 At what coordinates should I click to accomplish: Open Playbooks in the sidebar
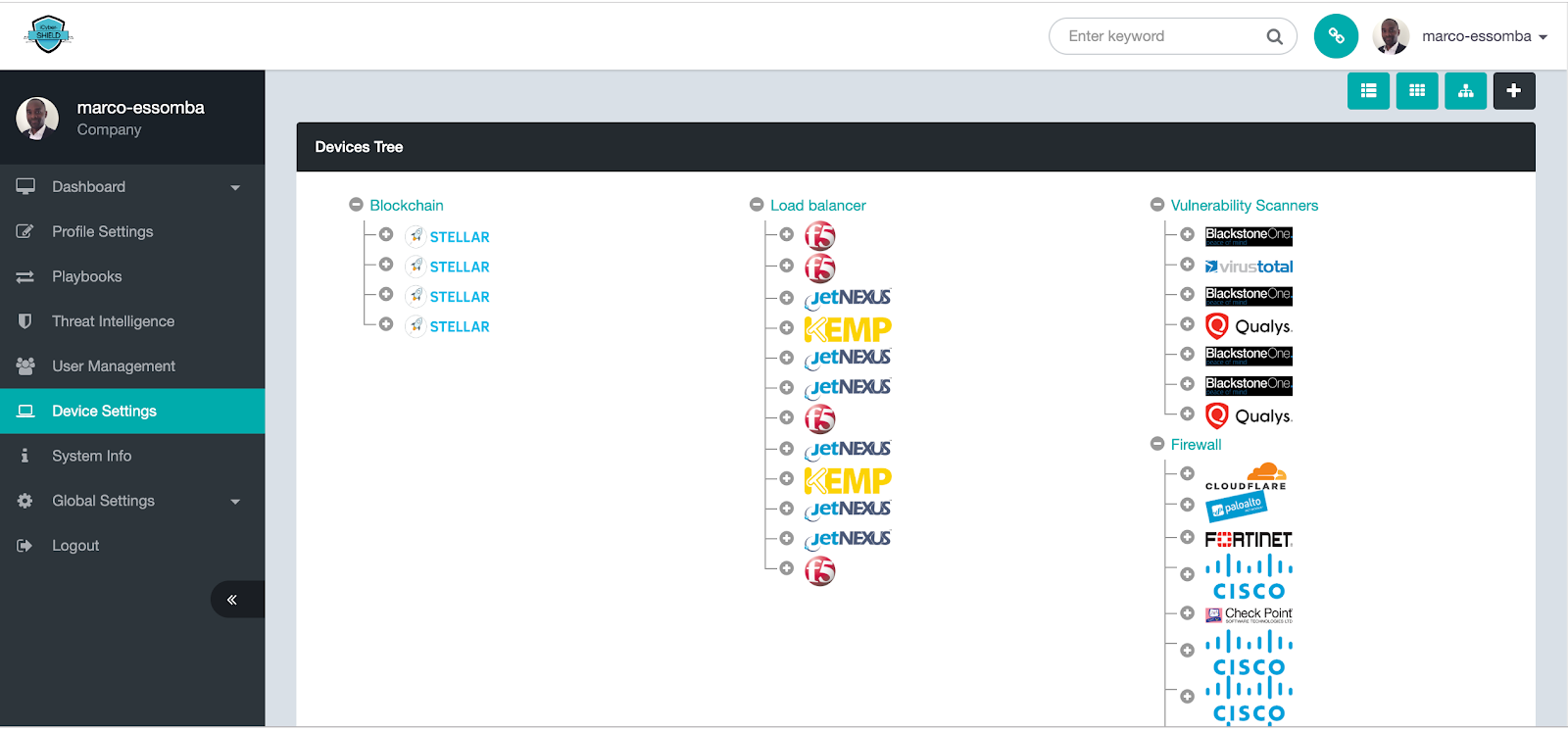pyautogui.click(x=132, y=277)
